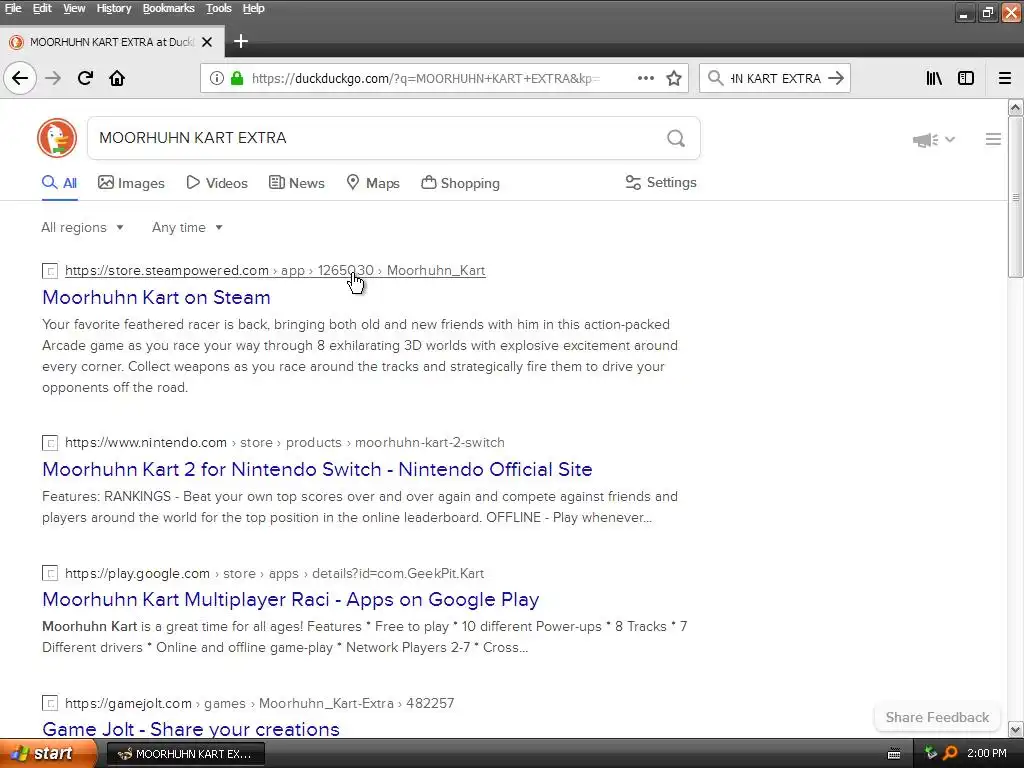Expand the All regions filter
The height and width of the screenshot is (768, 1024).
[x=82, y=227]
